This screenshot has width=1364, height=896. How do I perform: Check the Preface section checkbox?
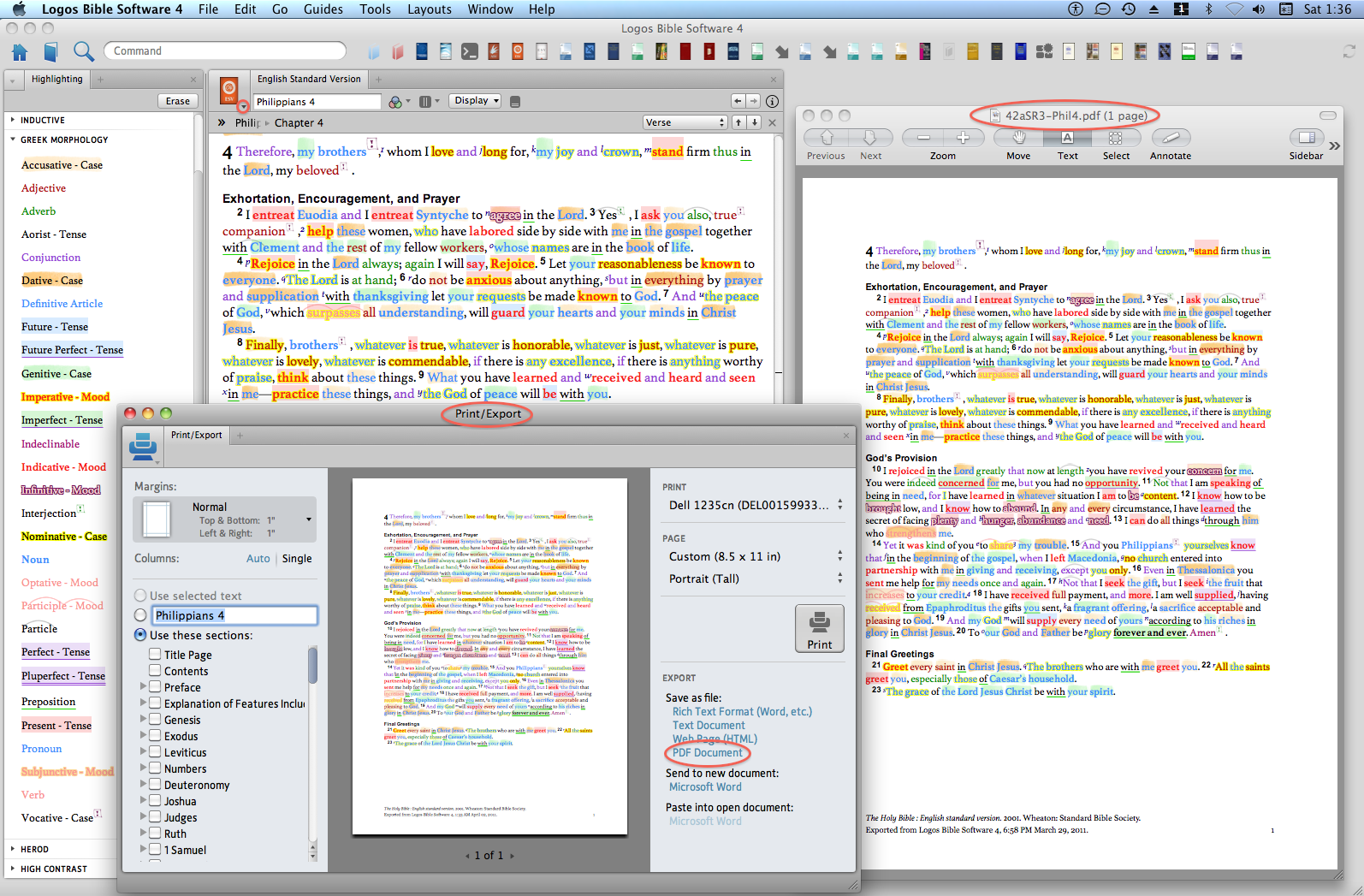click(x=155, y=686)
